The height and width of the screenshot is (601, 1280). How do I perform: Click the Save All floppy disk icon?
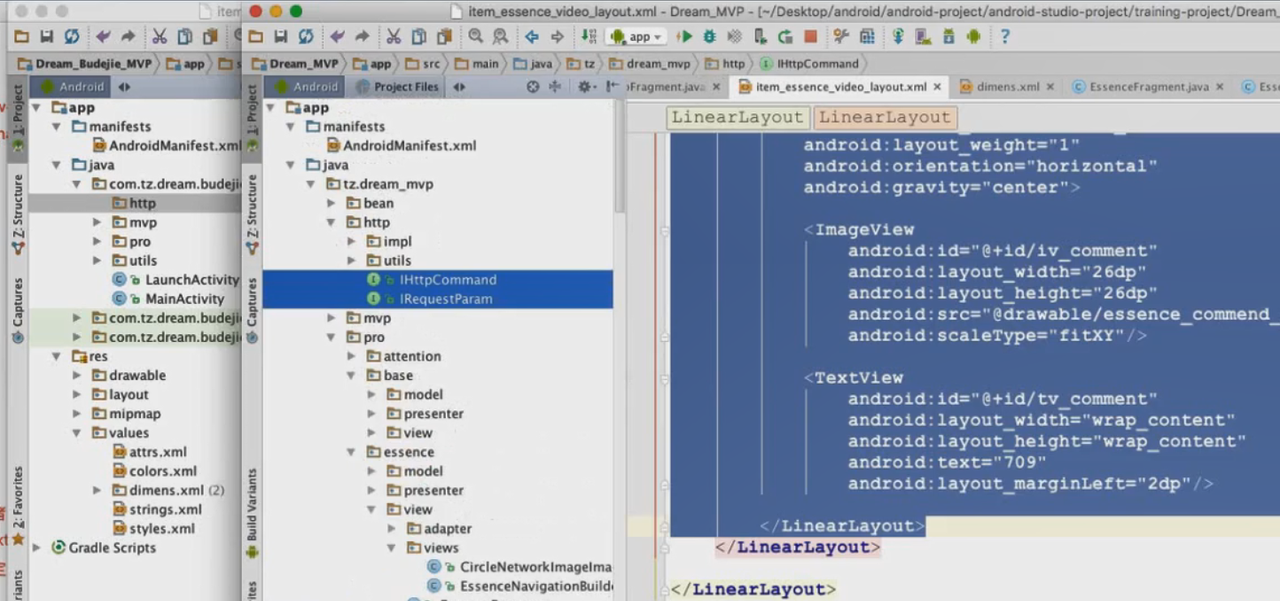(281, 37)
